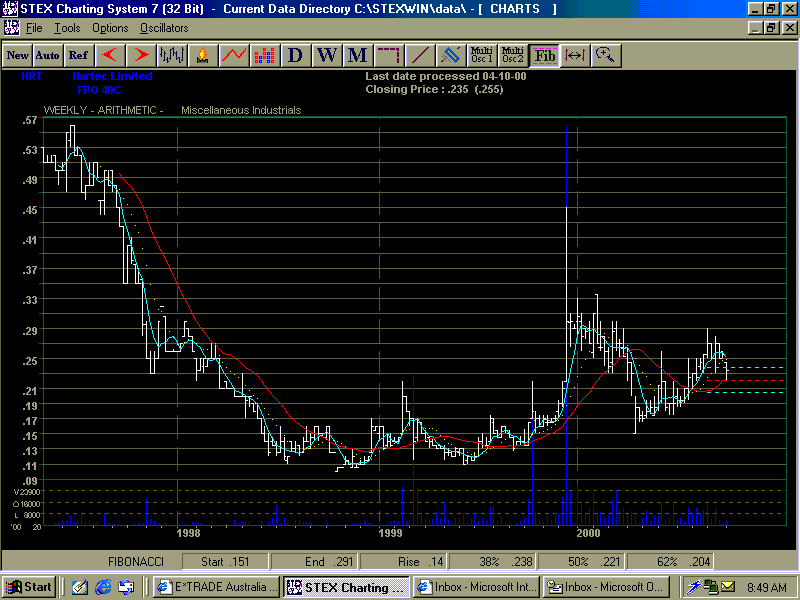800x600 pixels.
Task: Click the Fibonacci End .291 field
Action: pos(314,562)
